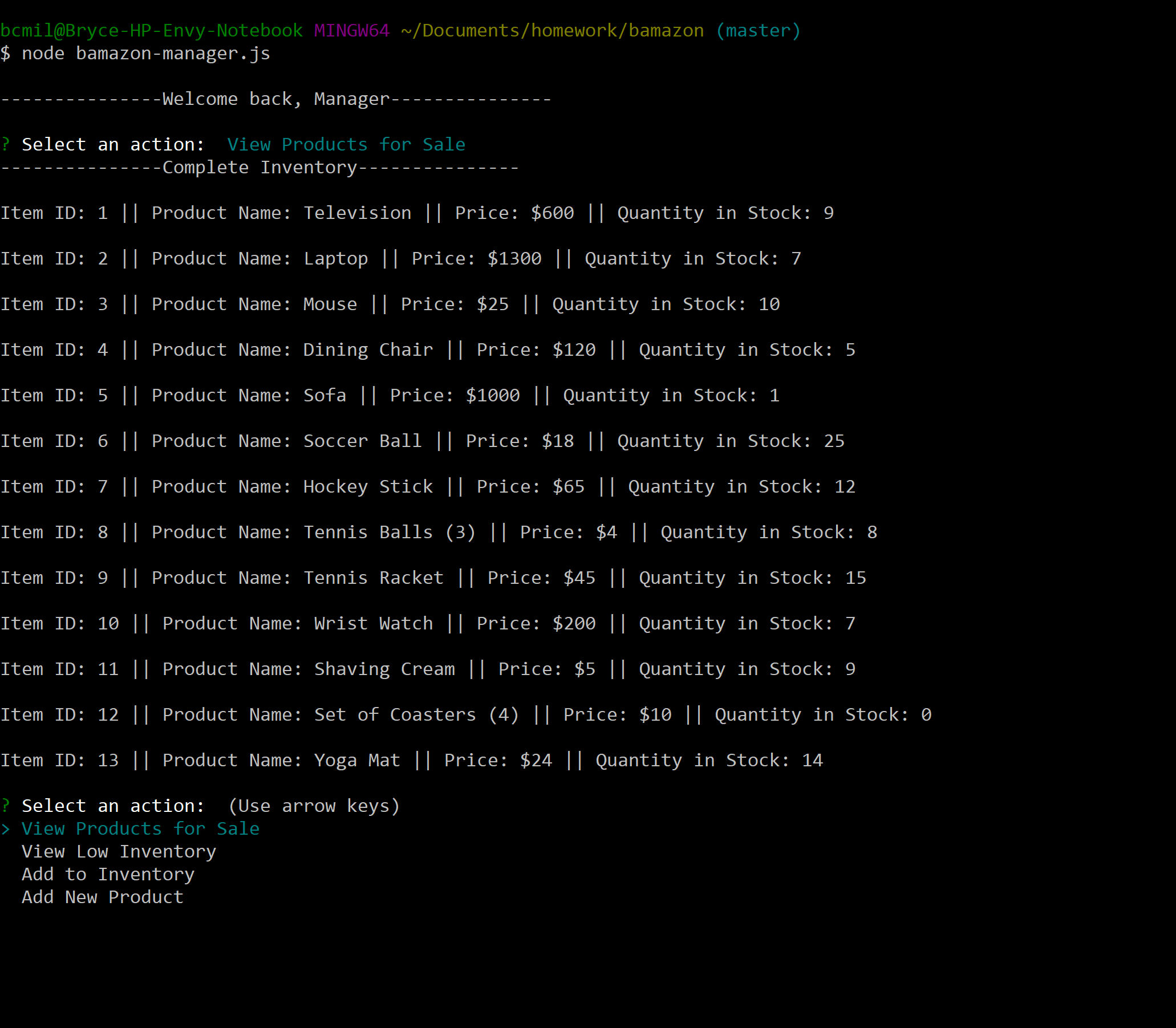Select the Add New Product option

coord(103,897)
